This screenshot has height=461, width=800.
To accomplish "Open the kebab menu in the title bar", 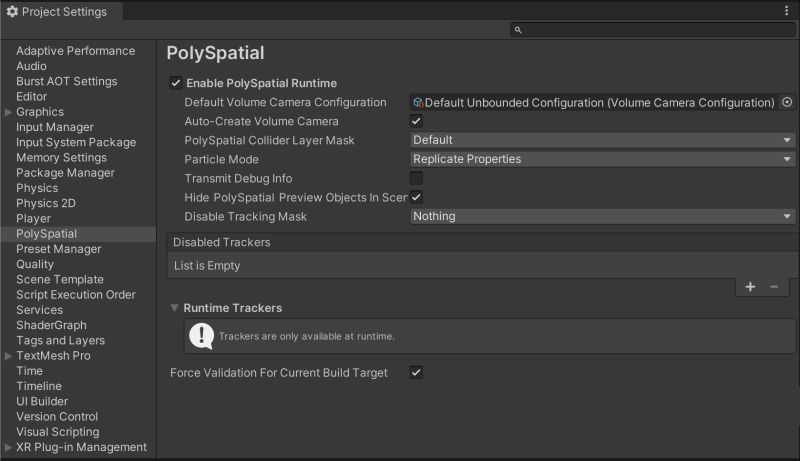I will [786, 11].
